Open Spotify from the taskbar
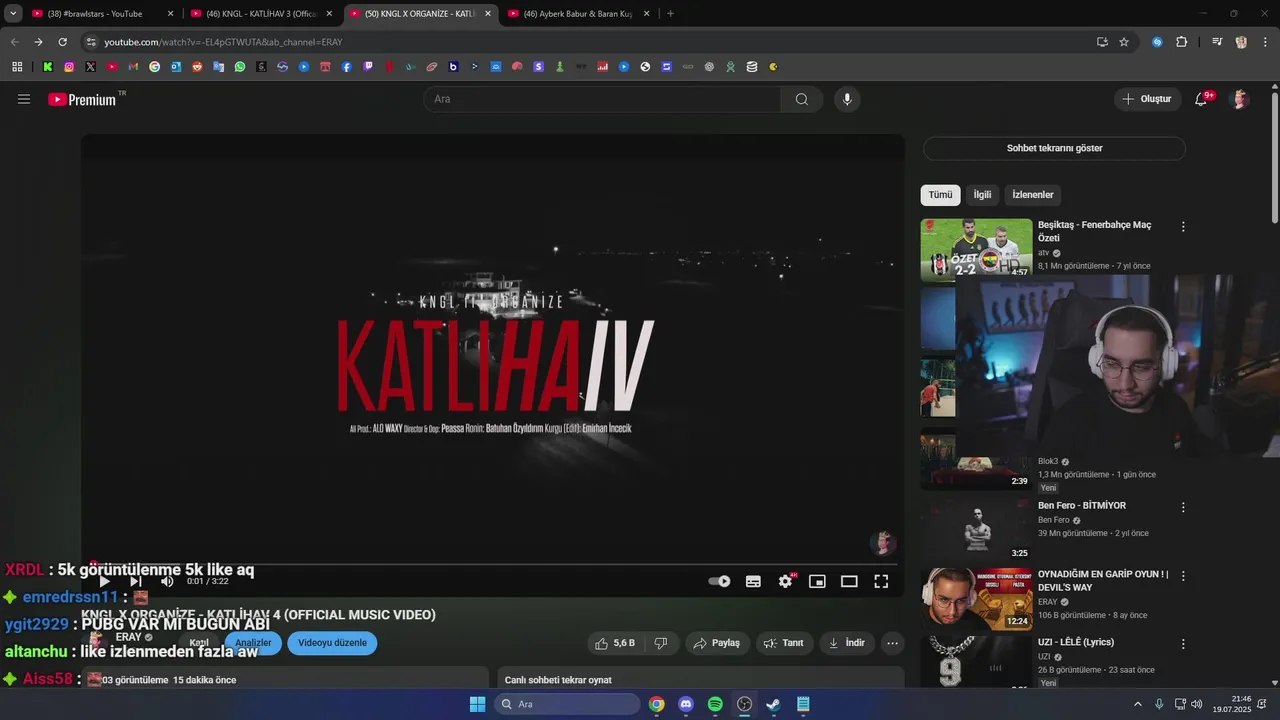This screenshot has width=1280, height=720. pos(715,704)
